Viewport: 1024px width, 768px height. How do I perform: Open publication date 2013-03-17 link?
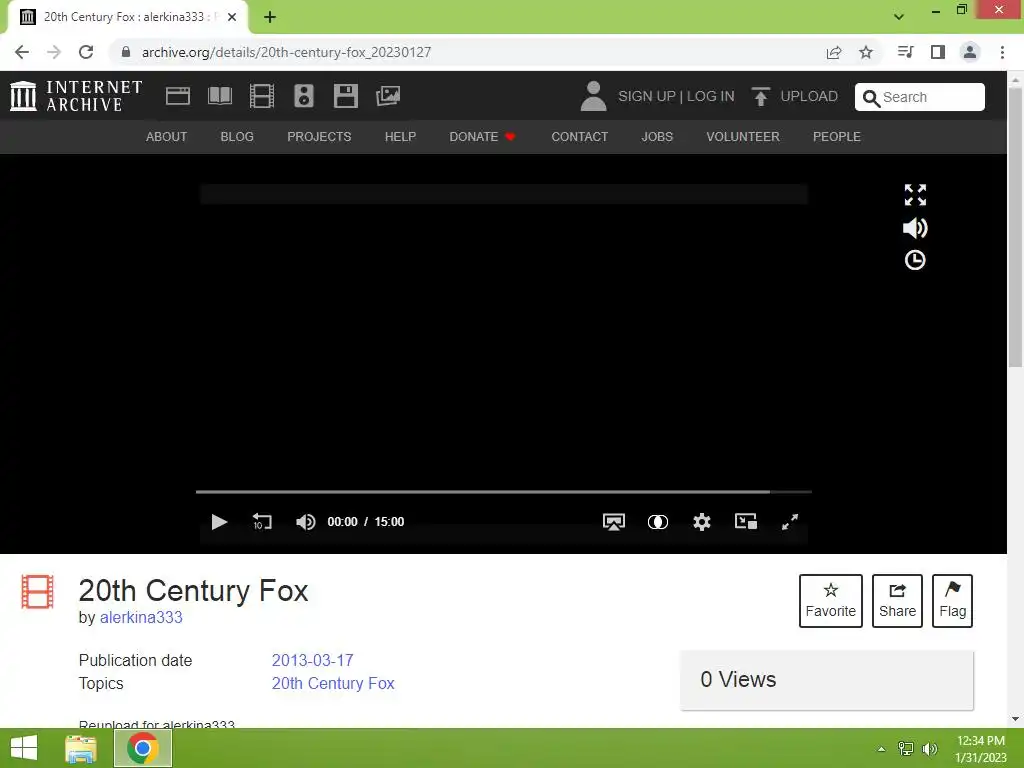coord(312,660)
